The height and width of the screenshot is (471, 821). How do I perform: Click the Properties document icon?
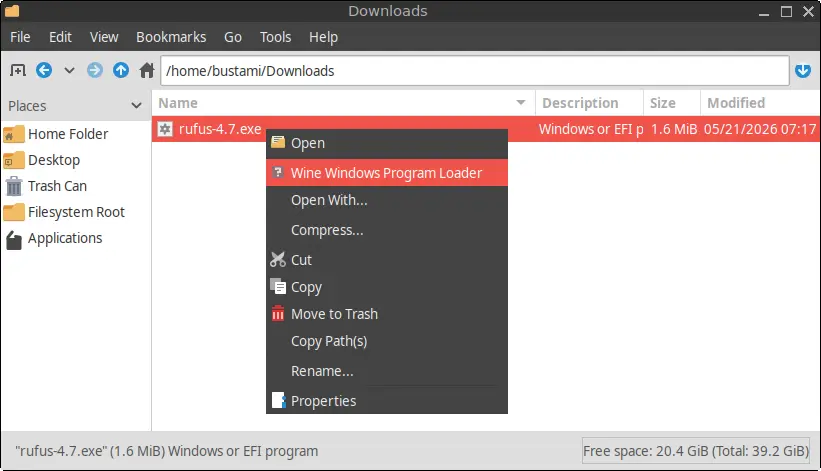pos(279,400)
